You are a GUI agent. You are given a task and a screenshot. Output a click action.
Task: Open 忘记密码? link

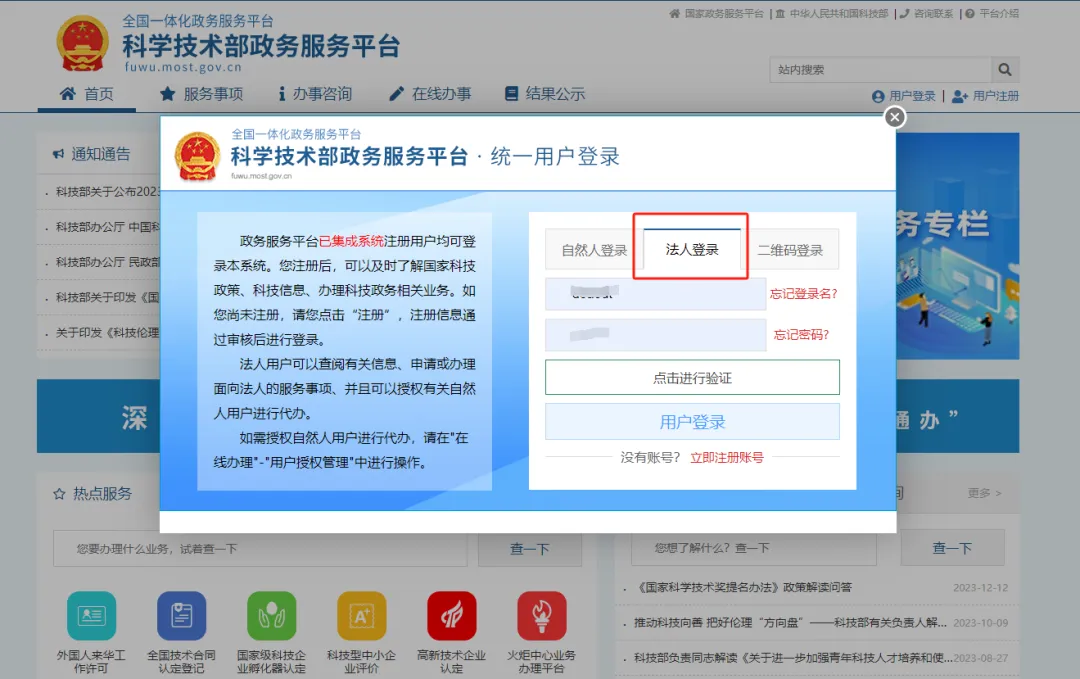click(801, 335)
